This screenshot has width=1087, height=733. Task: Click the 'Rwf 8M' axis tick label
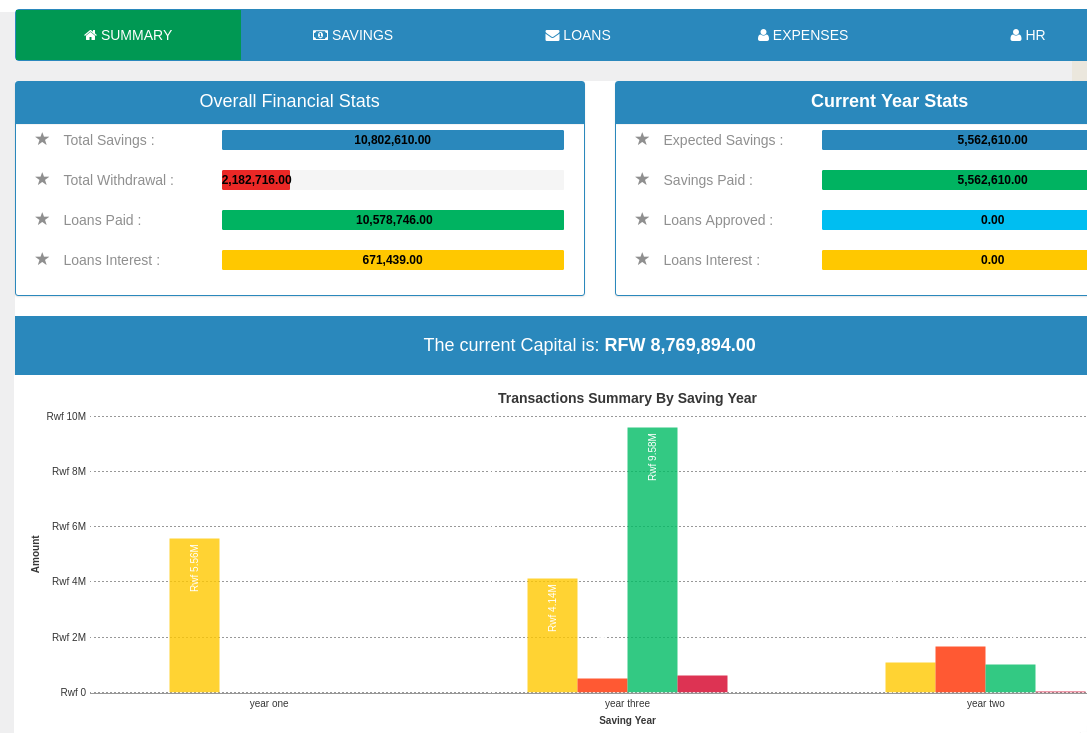coord(69,472)
